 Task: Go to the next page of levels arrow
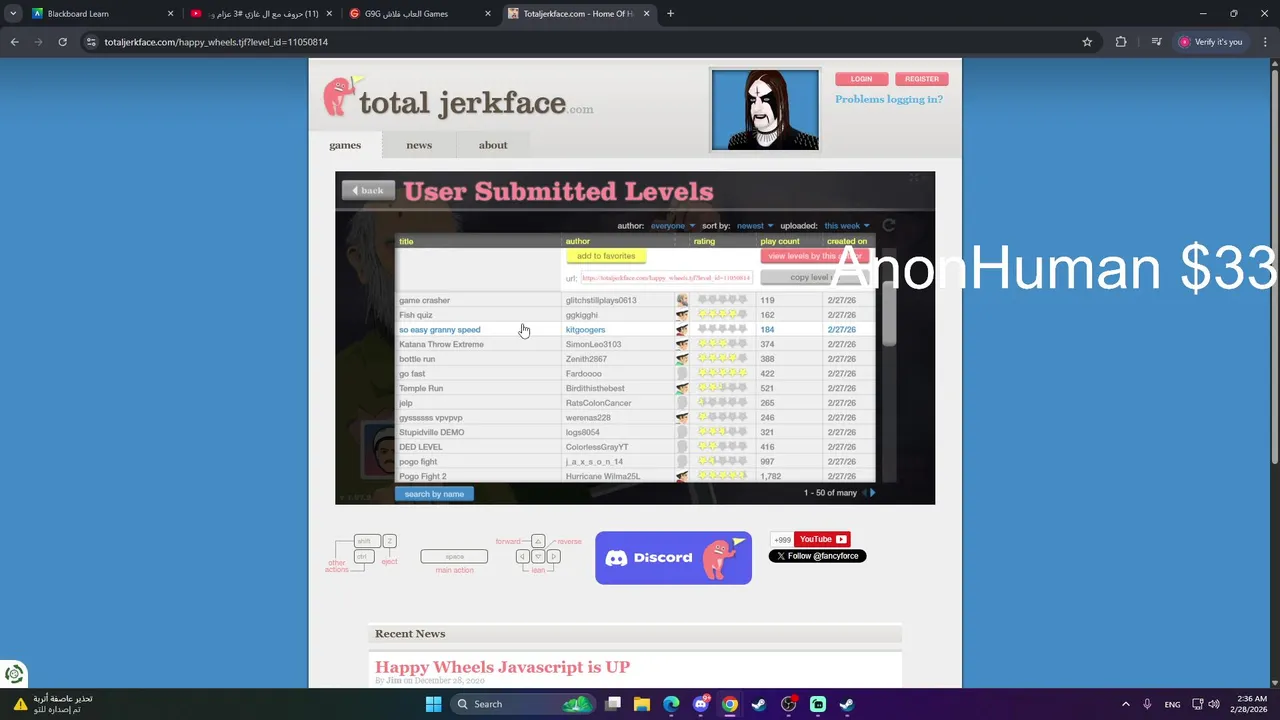[x=872, y=493]
